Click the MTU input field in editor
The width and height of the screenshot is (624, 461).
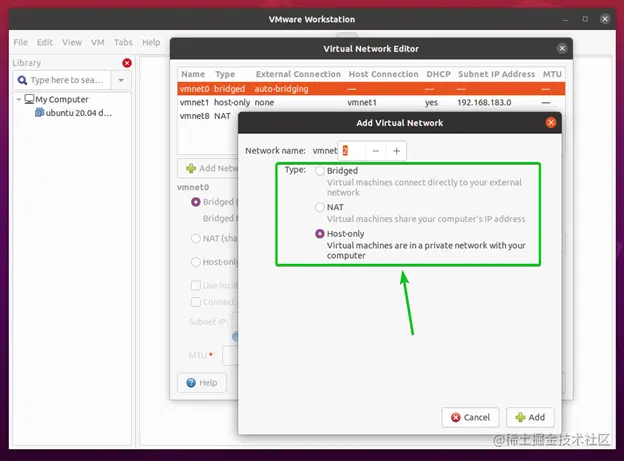point(230,356)
